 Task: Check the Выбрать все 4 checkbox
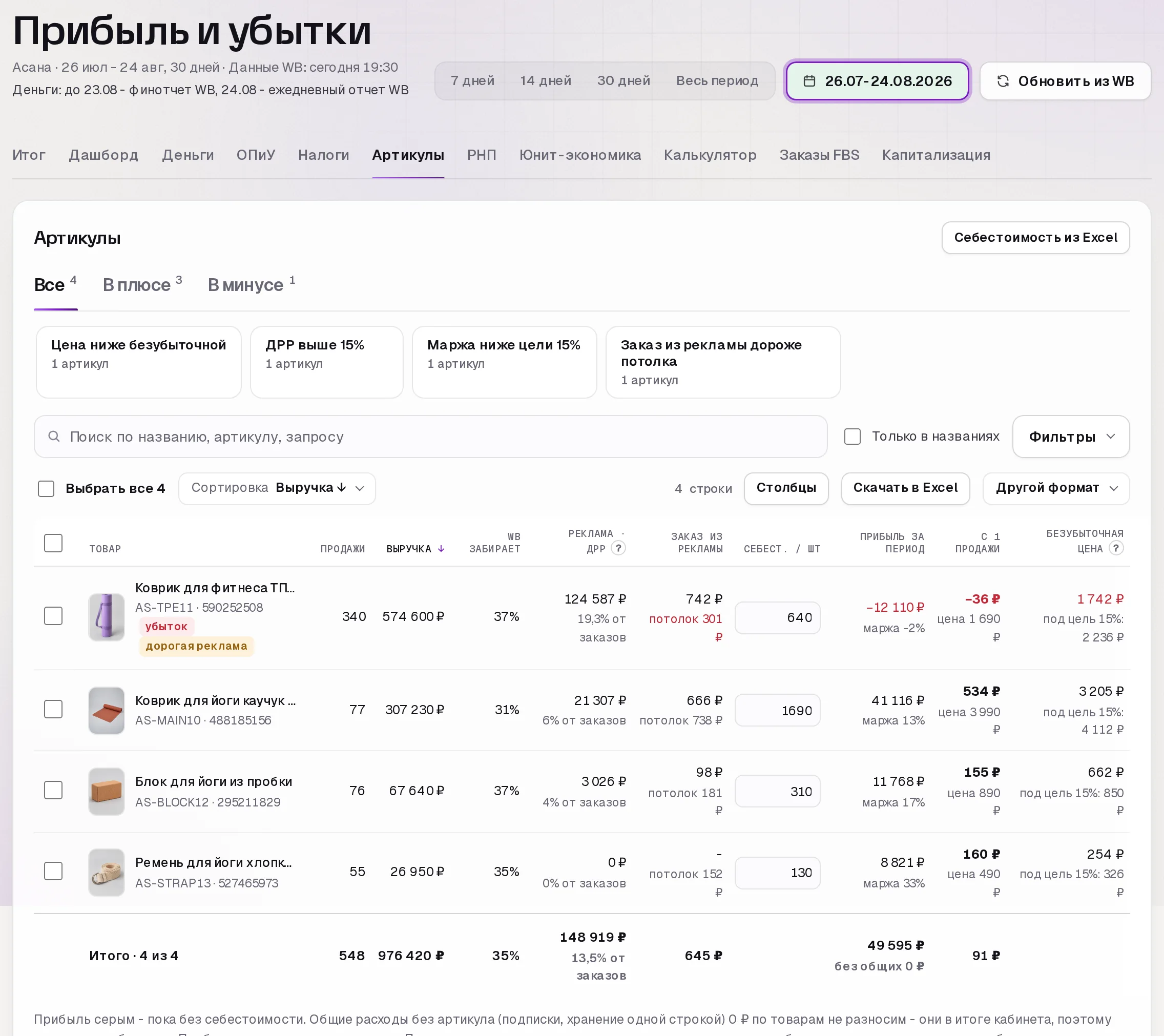[46, 488]
